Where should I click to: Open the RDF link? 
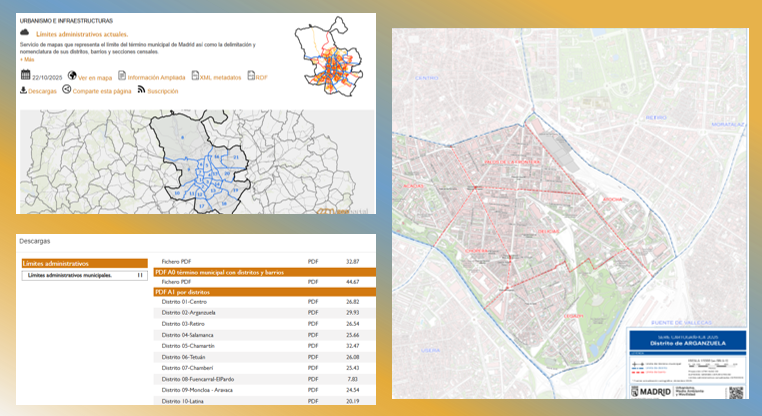click(x=261, y=77)
